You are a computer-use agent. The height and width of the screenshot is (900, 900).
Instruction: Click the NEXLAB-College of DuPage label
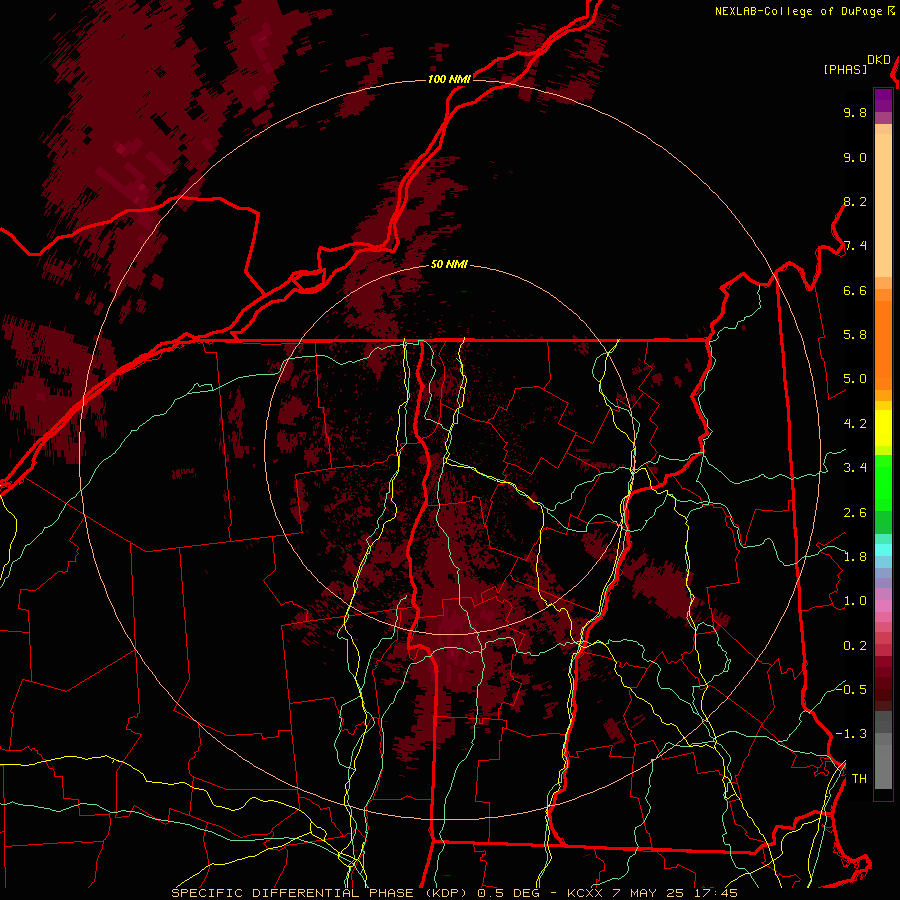click(x=798, y=11)
